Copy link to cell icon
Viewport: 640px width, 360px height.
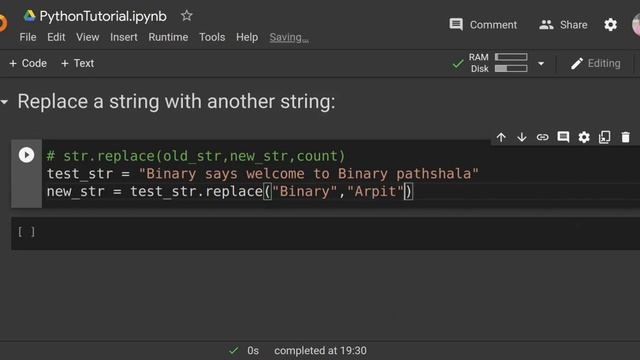click(x=542, y=137)
